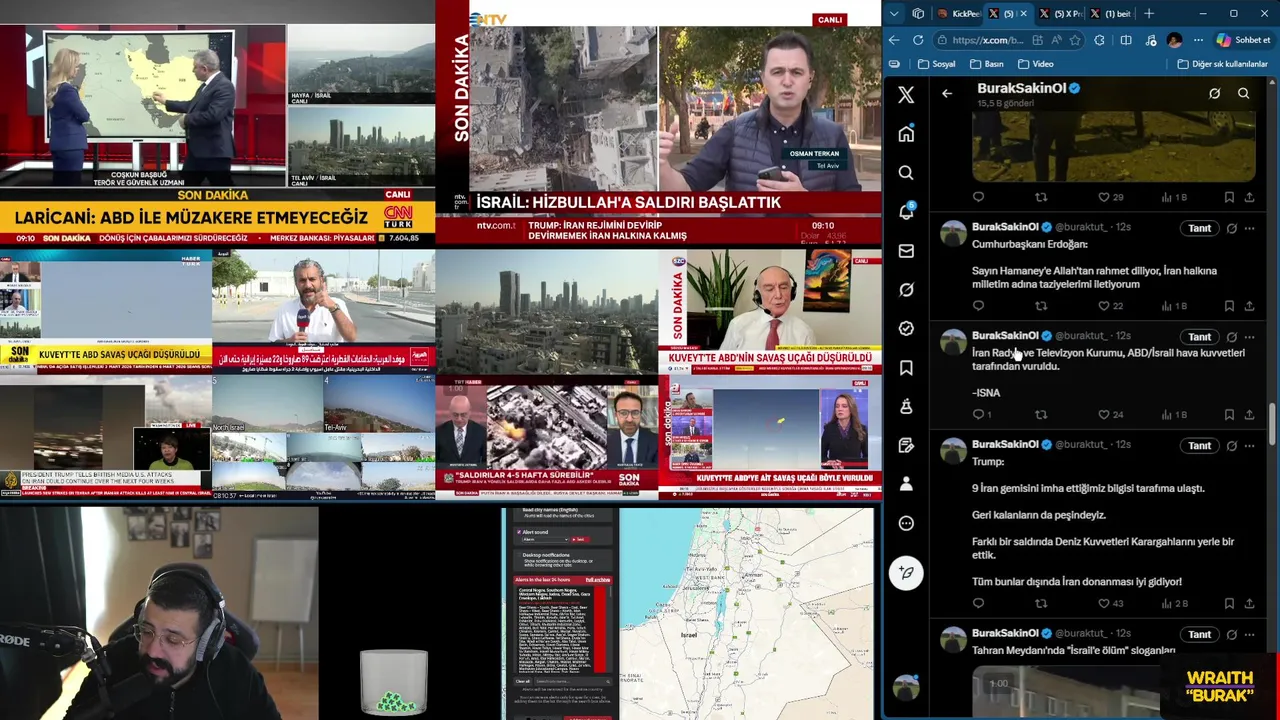Open more options on Erdoğan tweet
Viewport: 1280px width, 720px height.
point(1249,228)
